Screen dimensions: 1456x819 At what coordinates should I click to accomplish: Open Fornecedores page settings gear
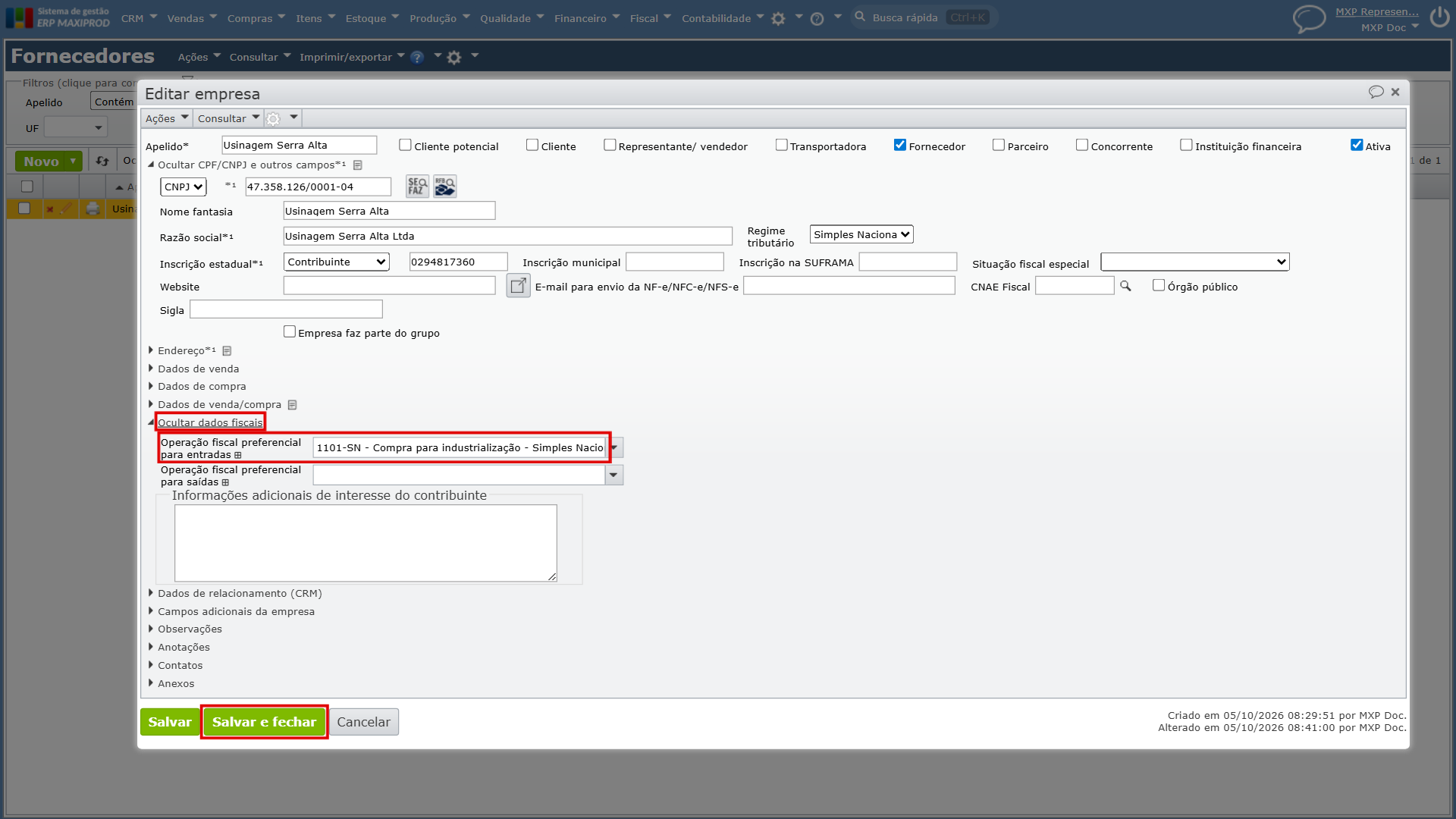tap(454, 57)
